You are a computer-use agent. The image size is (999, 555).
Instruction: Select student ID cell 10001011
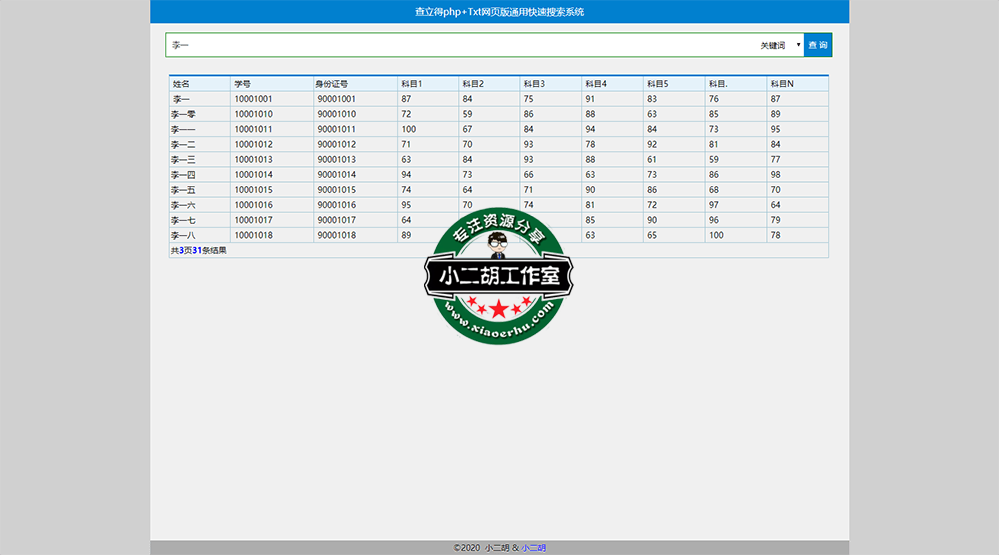coord(253,129)
